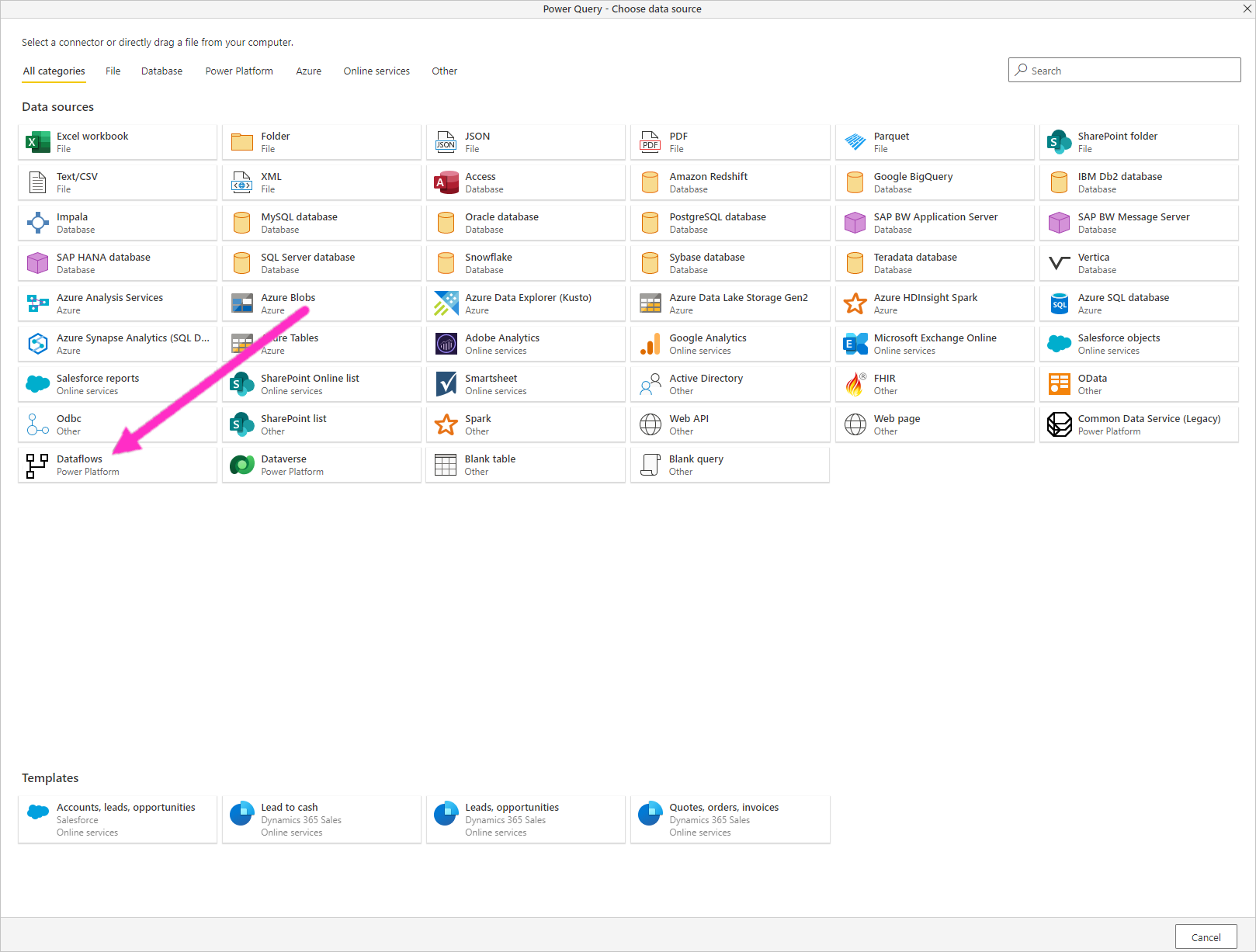1256x952 pixels.
Task: Open the Database category tab
Action: click(x=161, y=71)
